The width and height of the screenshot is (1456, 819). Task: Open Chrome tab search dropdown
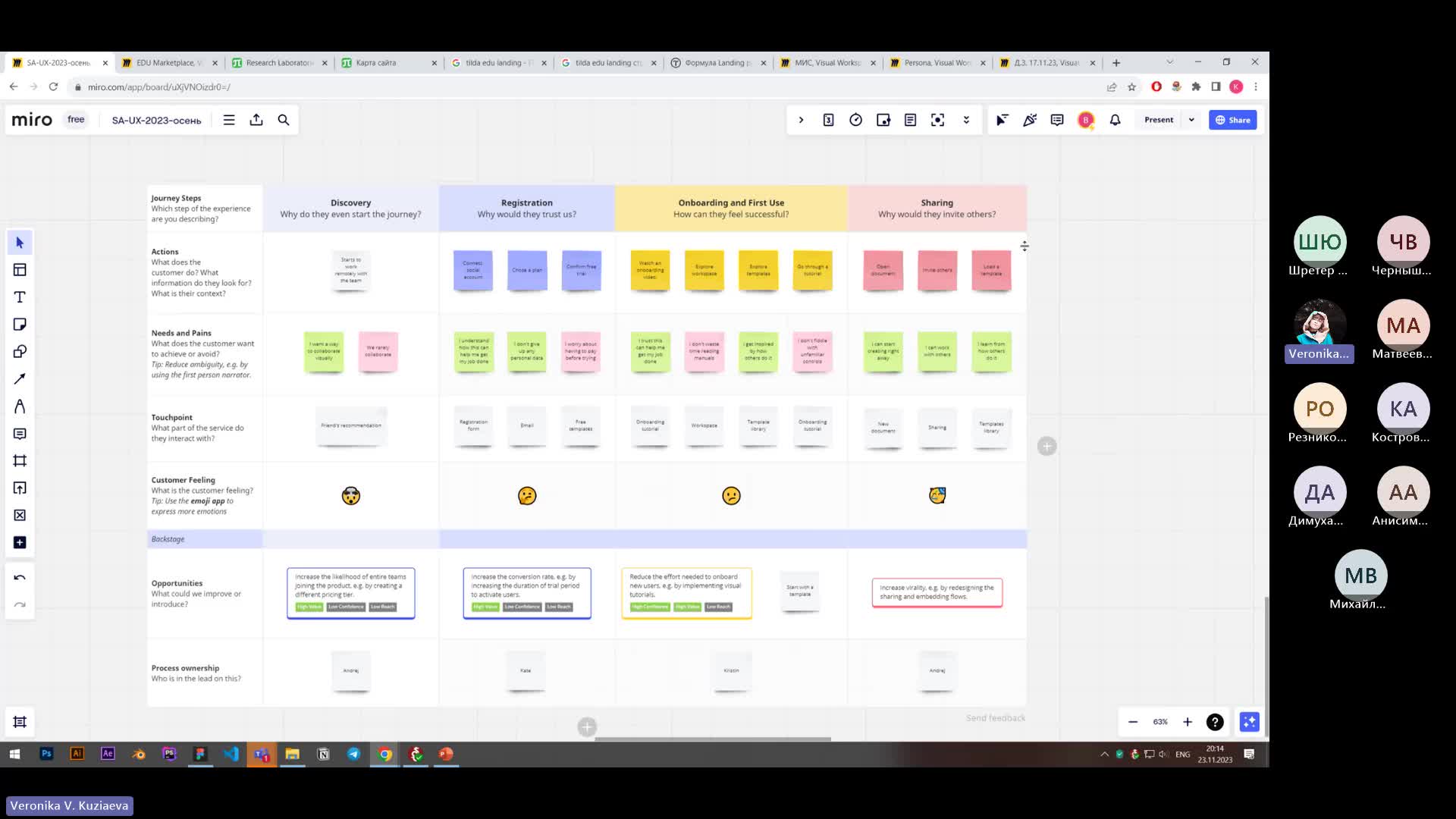tap(1169, 62)
